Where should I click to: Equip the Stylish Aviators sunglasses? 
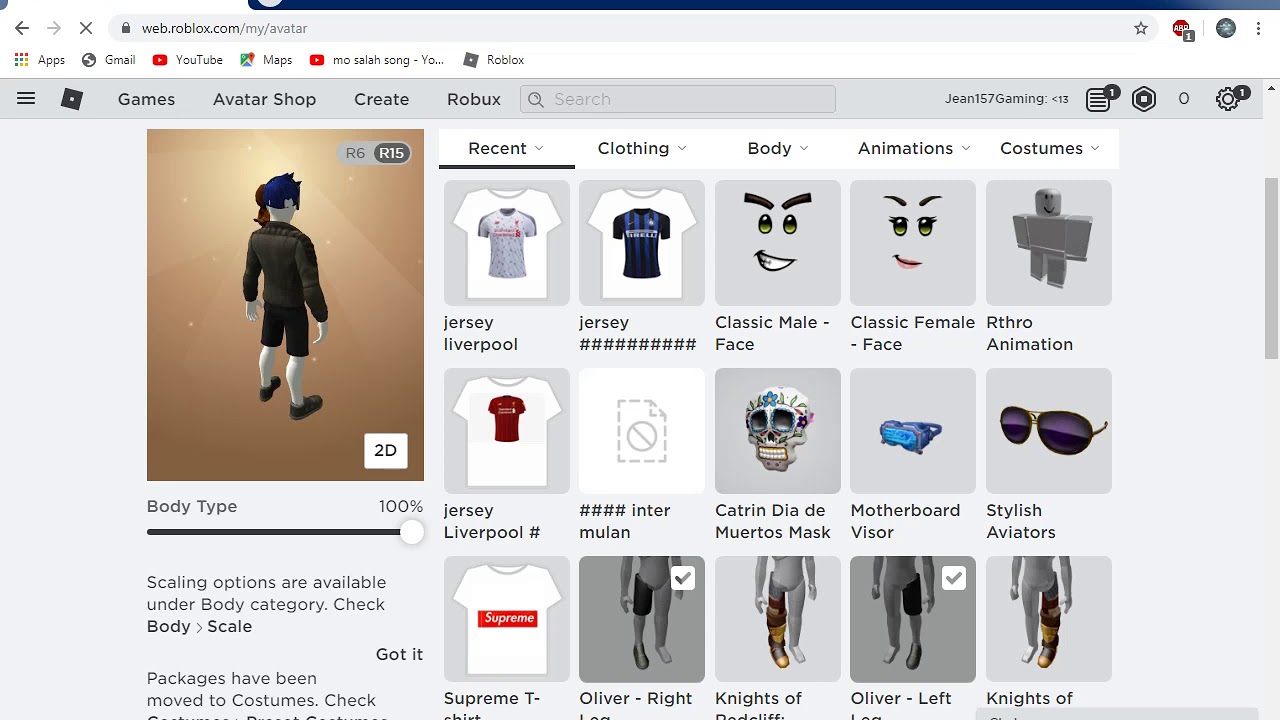click(1049, 431)
